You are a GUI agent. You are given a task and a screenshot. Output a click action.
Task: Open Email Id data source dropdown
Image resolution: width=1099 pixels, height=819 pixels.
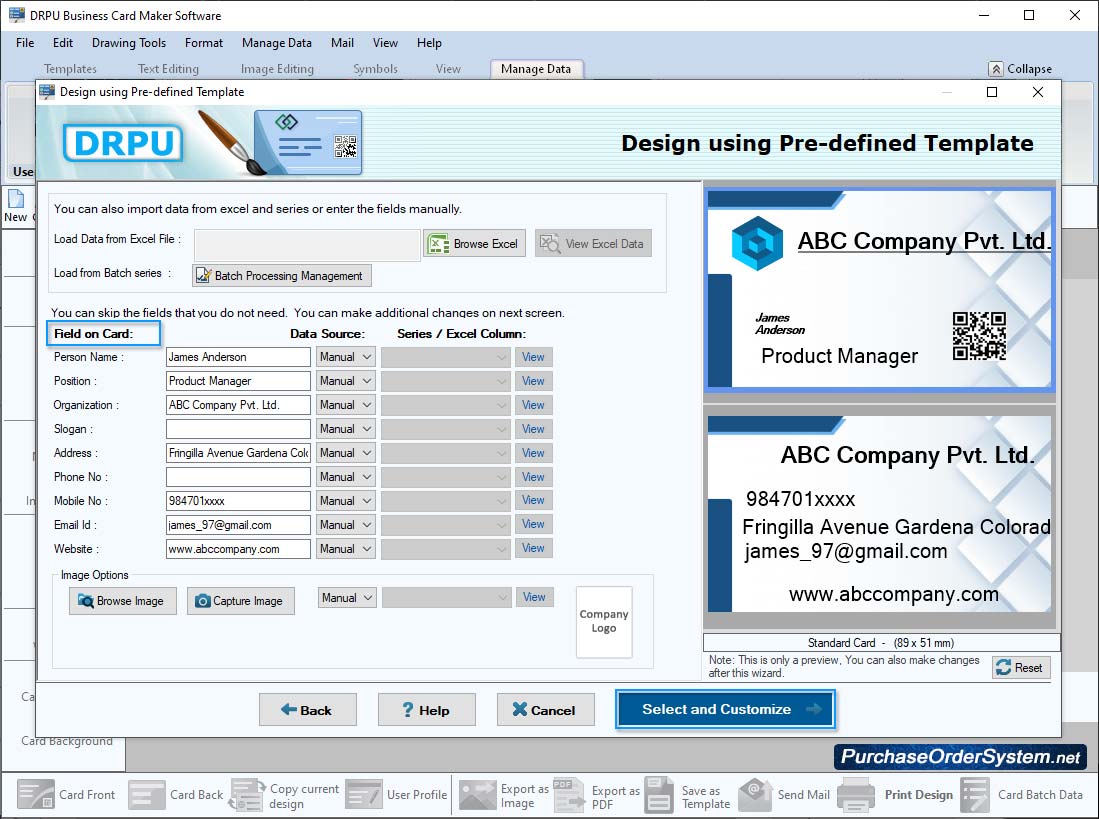(346, 525)
